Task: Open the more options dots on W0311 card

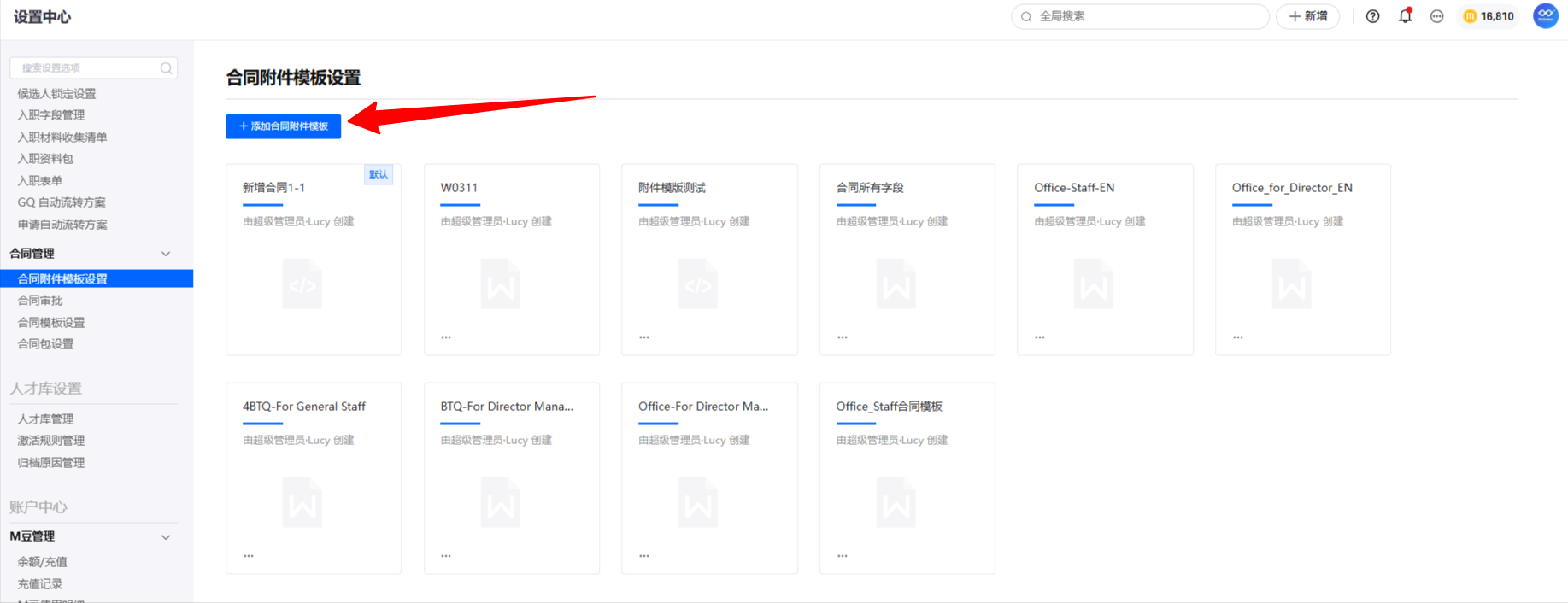Action: (446, 337)
